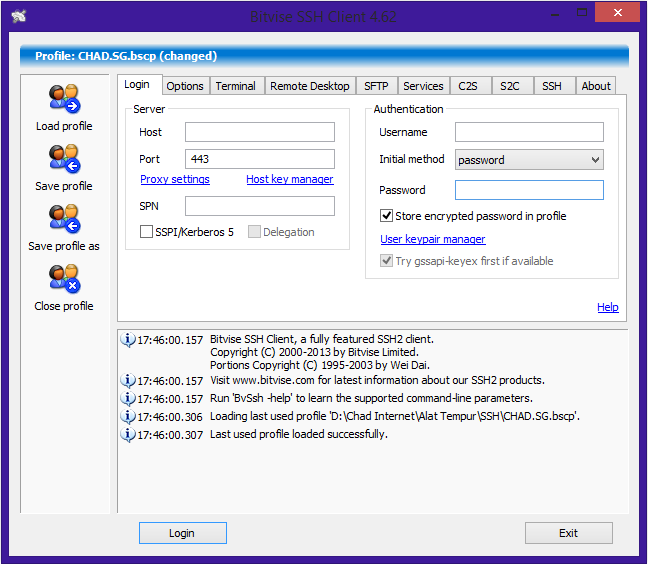This screenshot has width=648, height=564.
Task: Open the User keypair manager link
Action: 433,239
